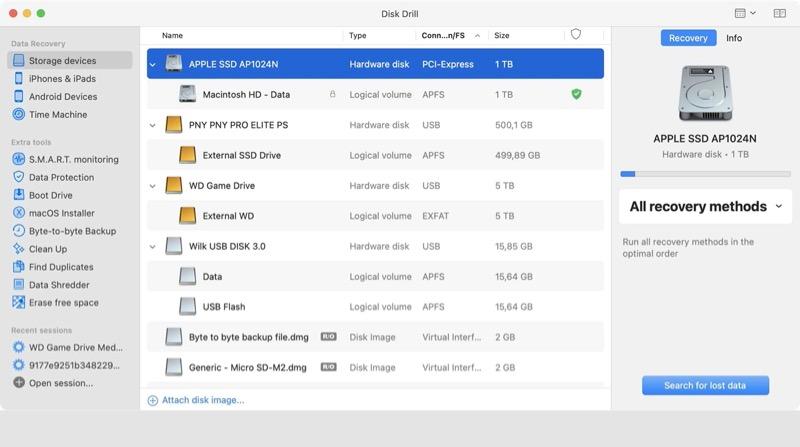Click the 500,1 GB size cell
Image resolution: width=800 pixels, height=447 pixels.
[x=513, y=125]
